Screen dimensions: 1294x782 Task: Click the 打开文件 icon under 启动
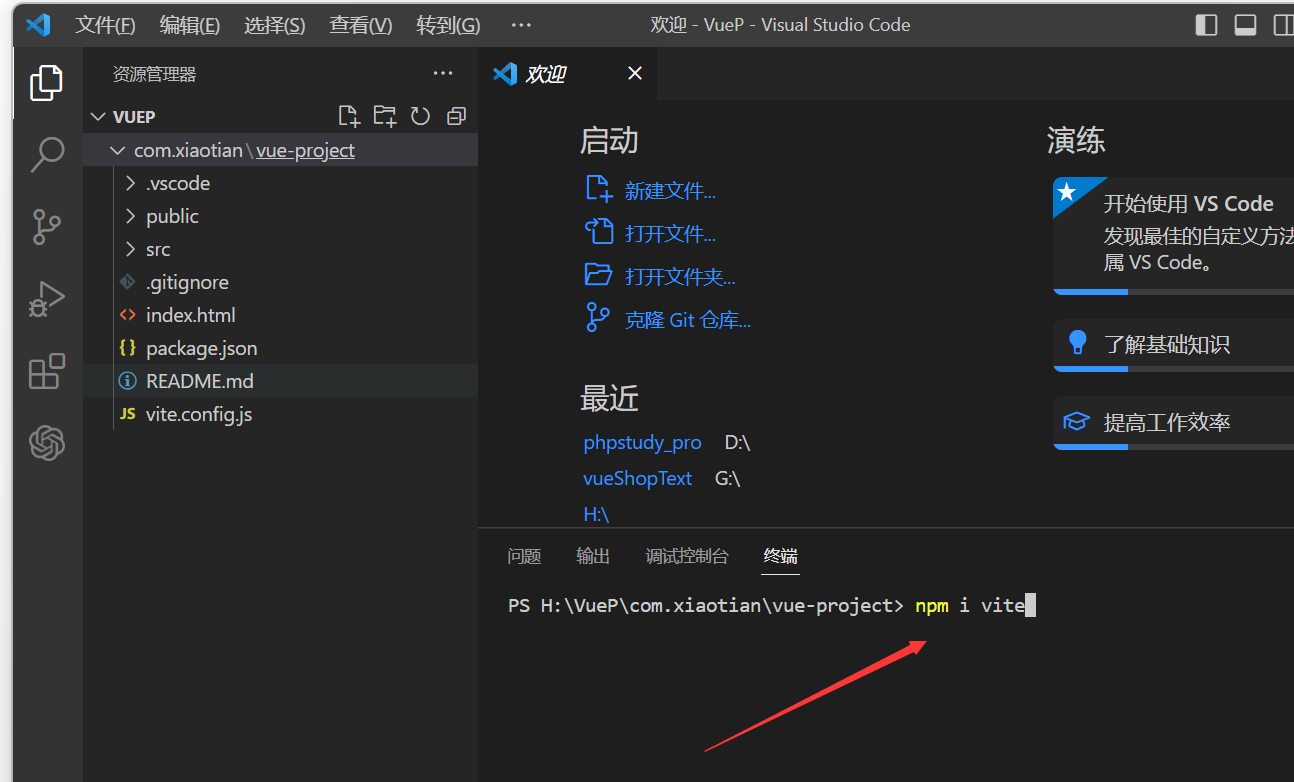(598, 232)
